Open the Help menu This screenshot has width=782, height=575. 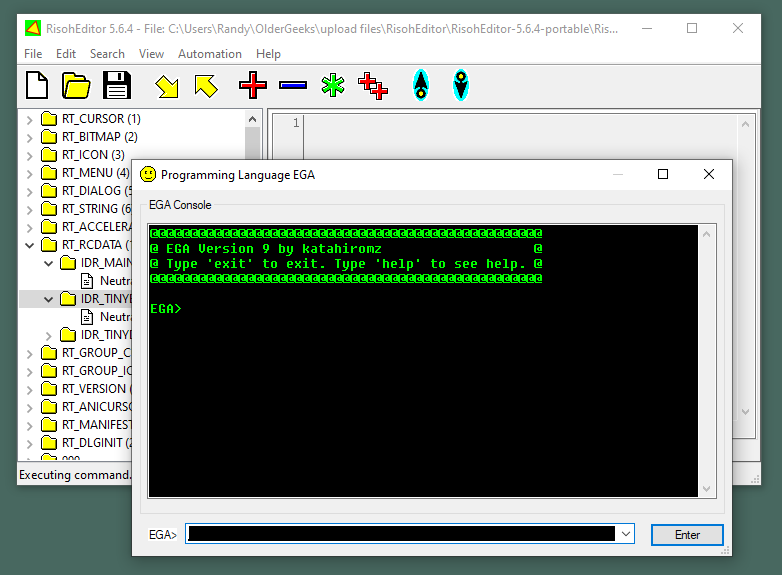point(268,54)
